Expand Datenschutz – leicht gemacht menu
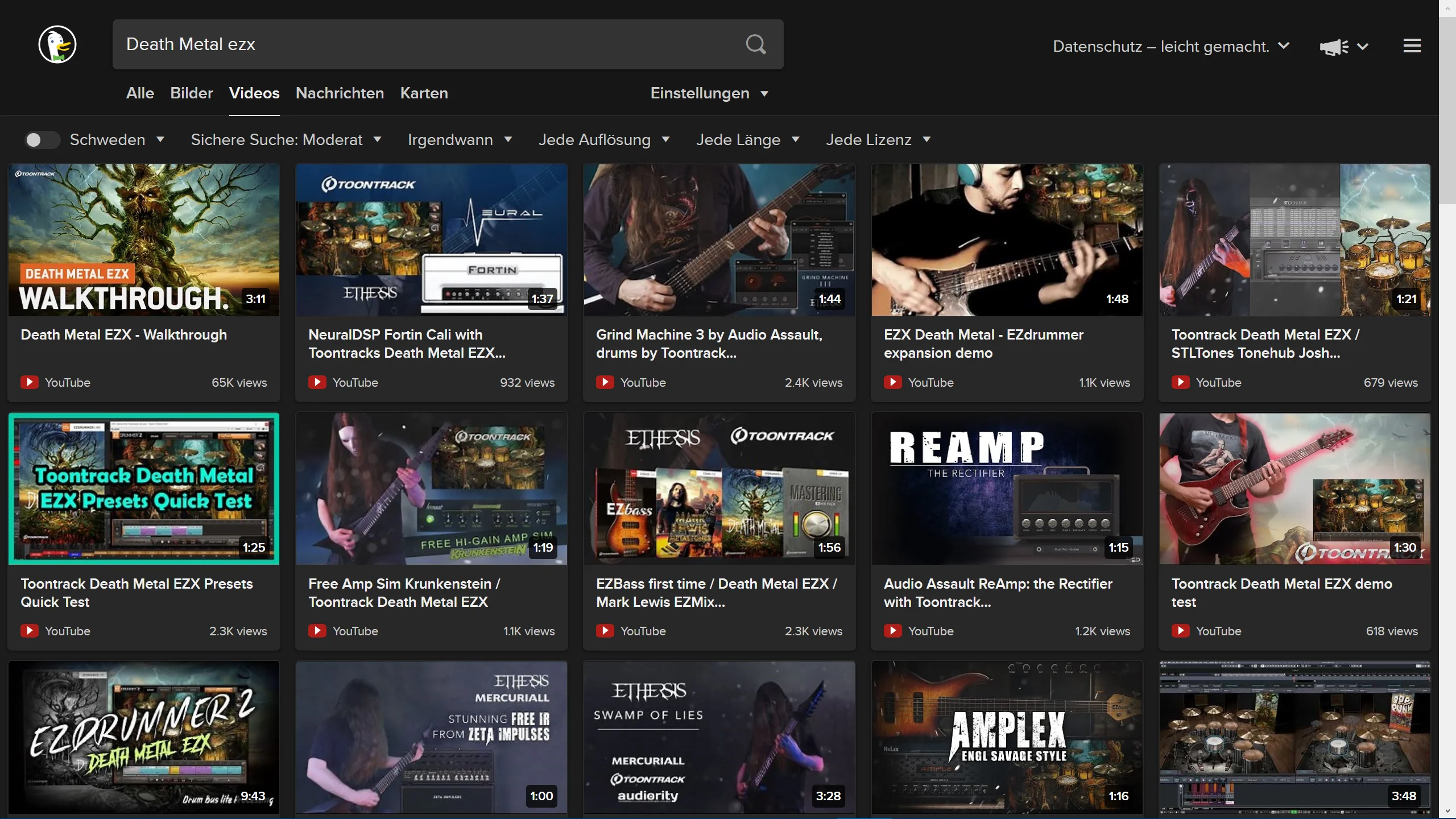This screenshot has height=819, width=1456. 1171,47
